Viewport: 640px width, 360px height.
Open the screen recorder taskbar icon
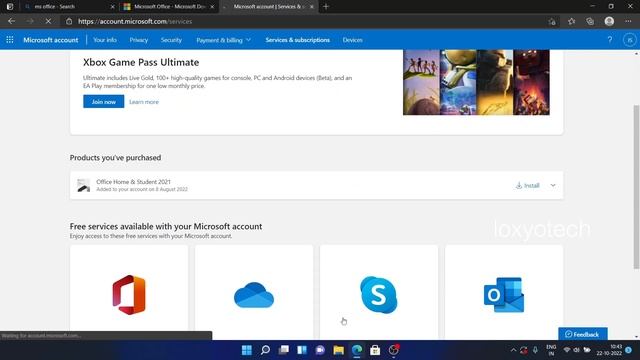393,350
